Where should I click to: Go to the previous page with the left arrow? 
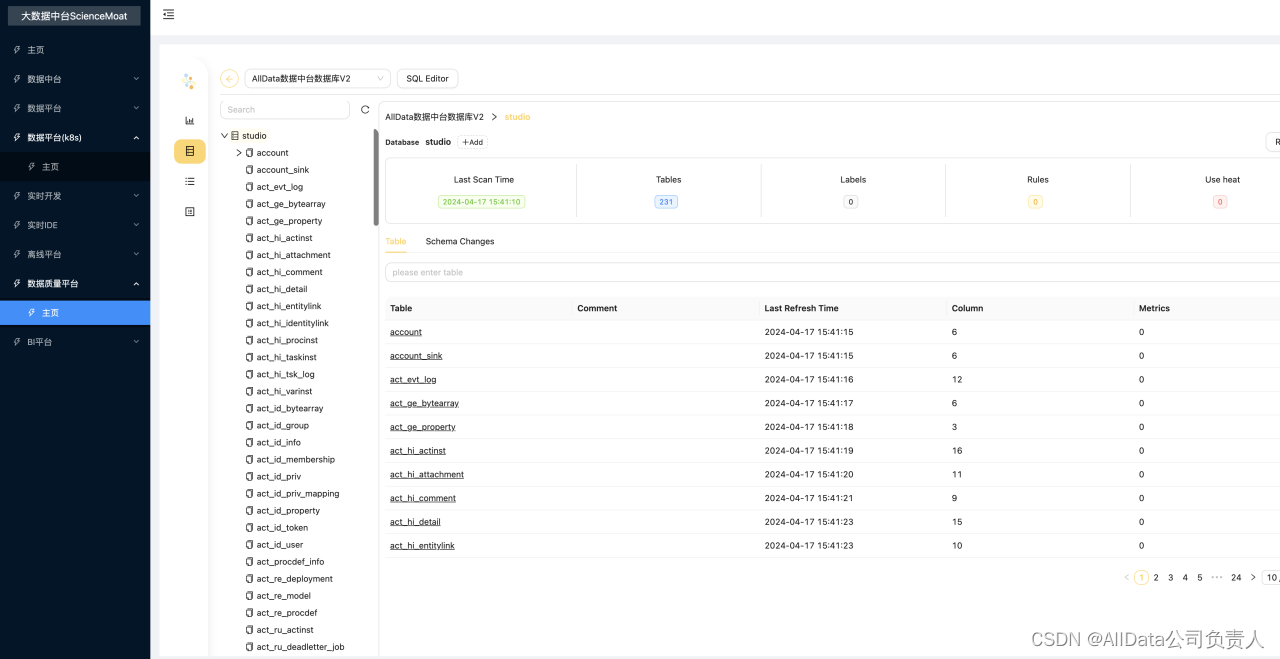tap(1127, 577)
